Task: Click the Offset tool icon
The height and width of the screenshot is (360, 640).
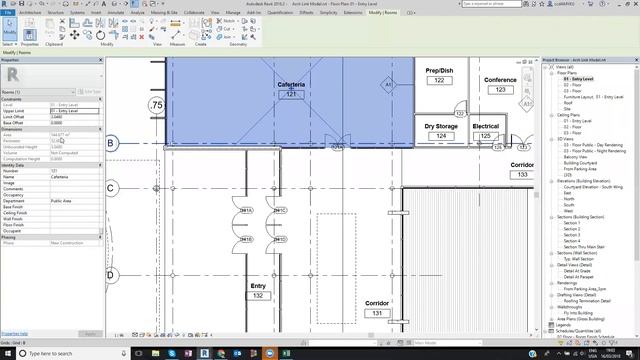Action: click(87, 23)
